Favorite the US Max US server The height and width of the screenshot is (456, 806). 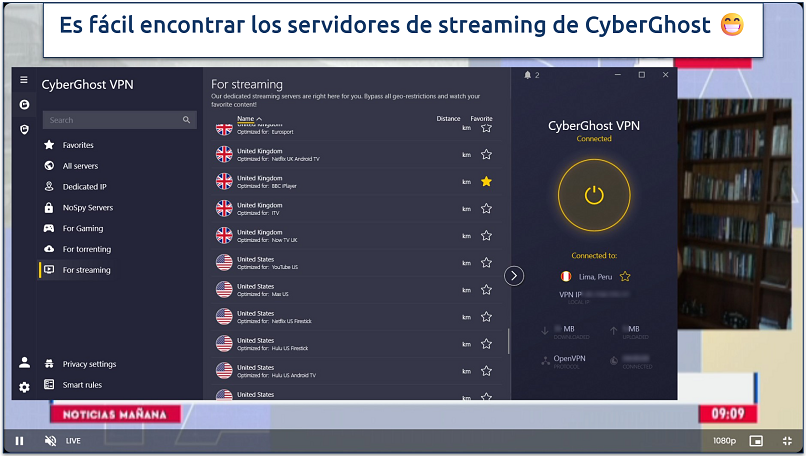pos(486,289)
